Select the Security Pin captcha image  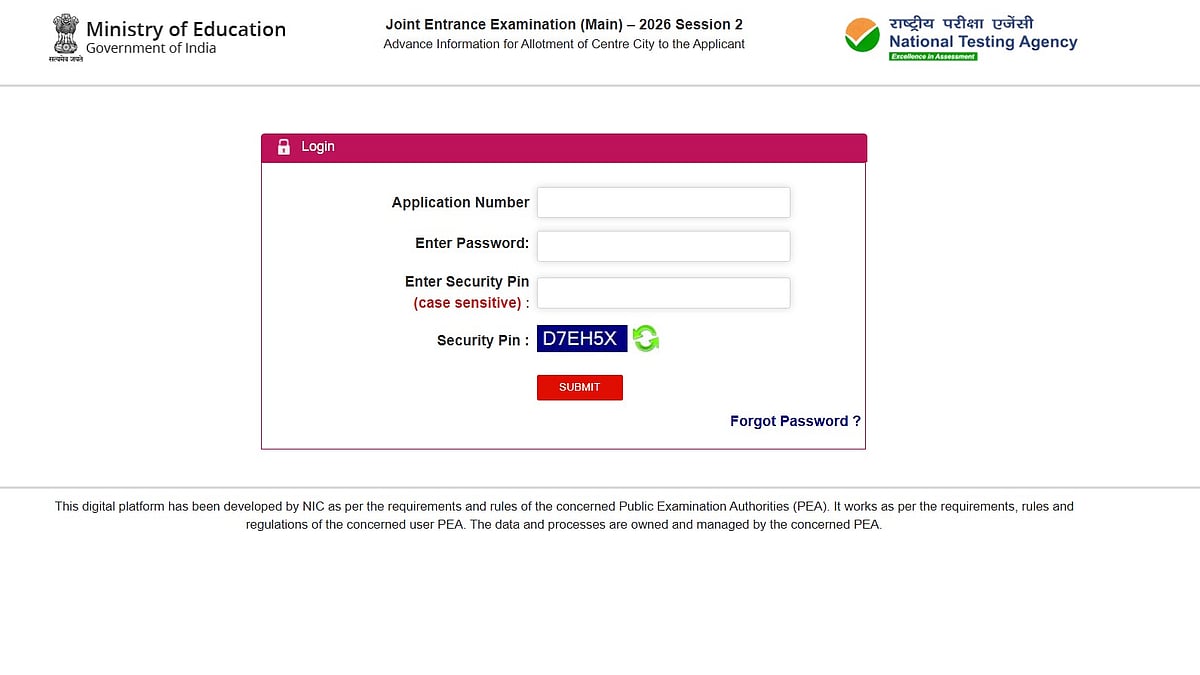(582, 338)
